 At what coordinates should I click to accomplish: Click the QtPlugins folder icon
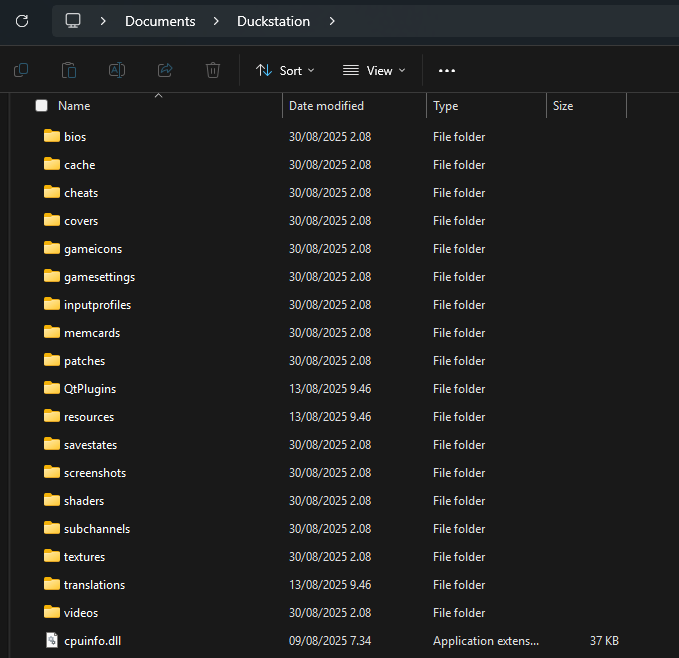click(52, 388)
